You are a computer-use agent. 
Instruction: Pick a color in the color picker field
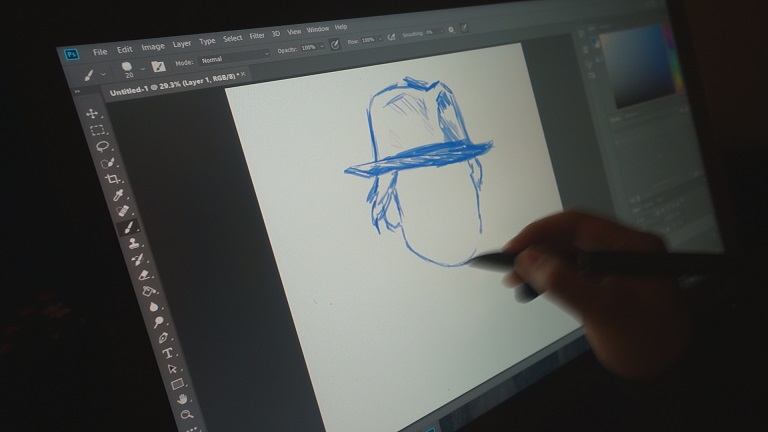[x=637, y=64]
